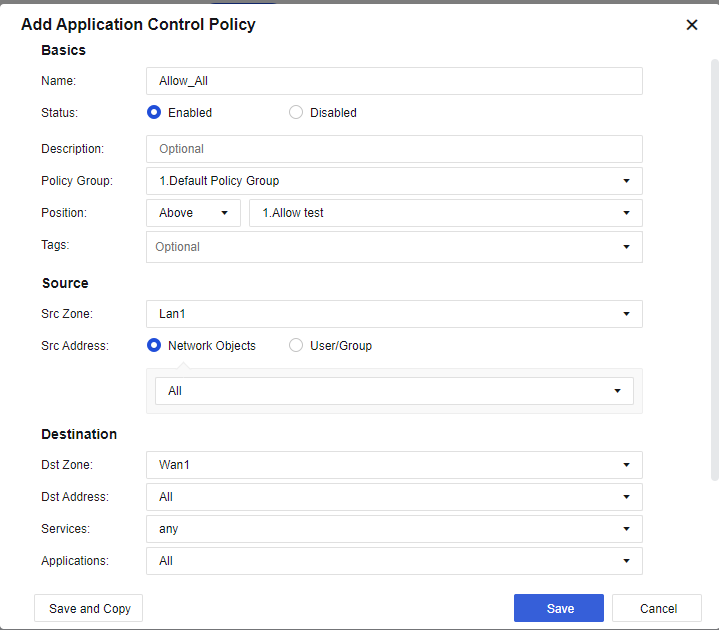Screen dimensions: 719x630
Task: Expand the Src Zone dropdown showing Lan1
Action: (394, 314)
